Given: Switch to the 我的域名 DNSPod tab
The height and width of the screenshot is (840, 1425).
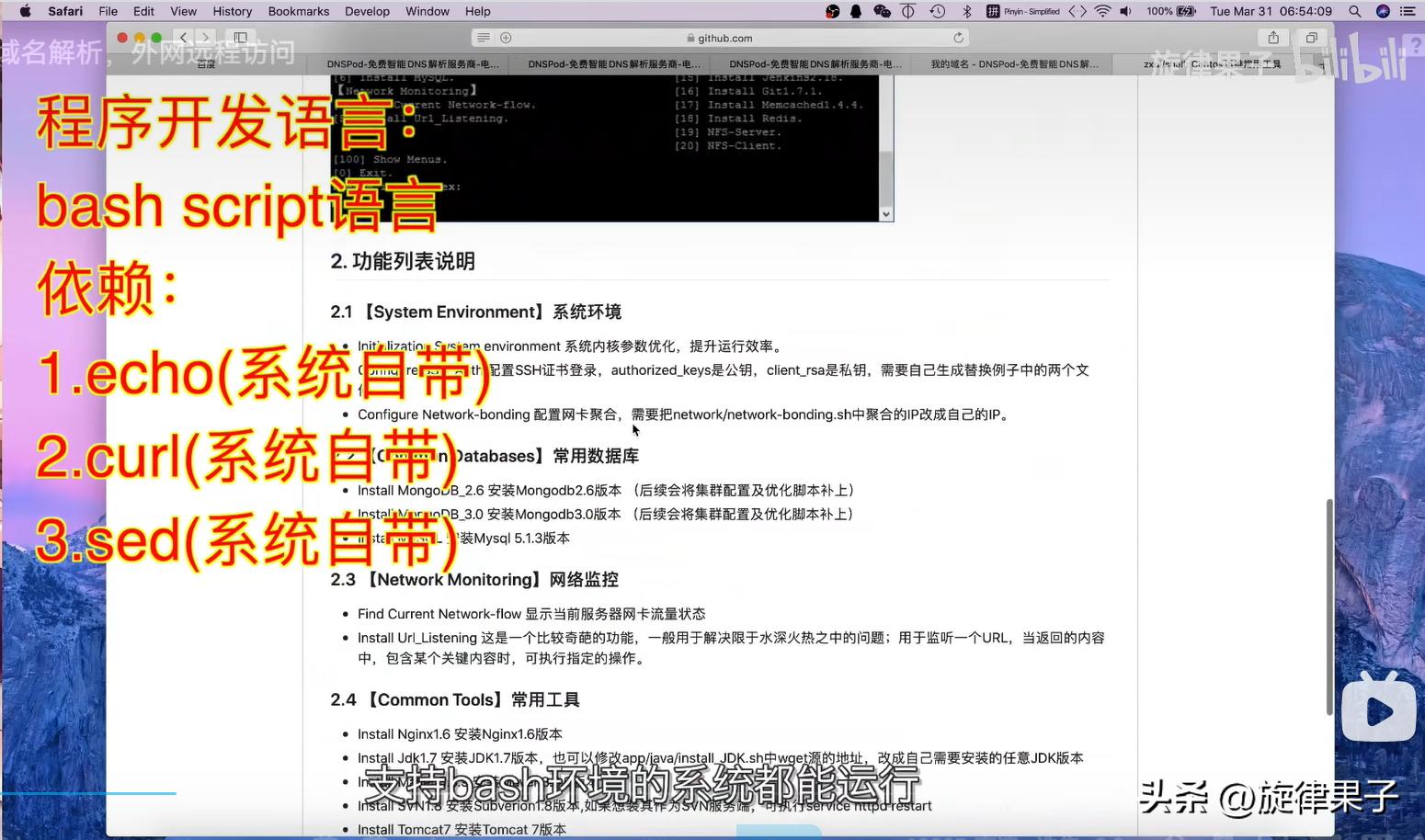Looking at the screenshot, I should (x=1011, y=63).
